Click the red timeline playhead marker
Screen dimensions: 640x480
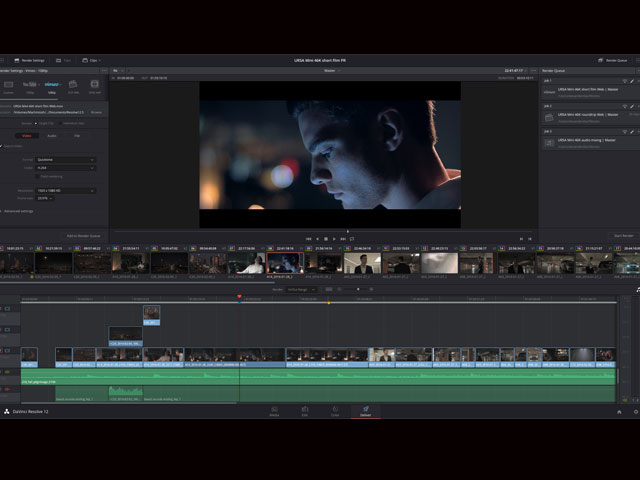click(239, 296)
